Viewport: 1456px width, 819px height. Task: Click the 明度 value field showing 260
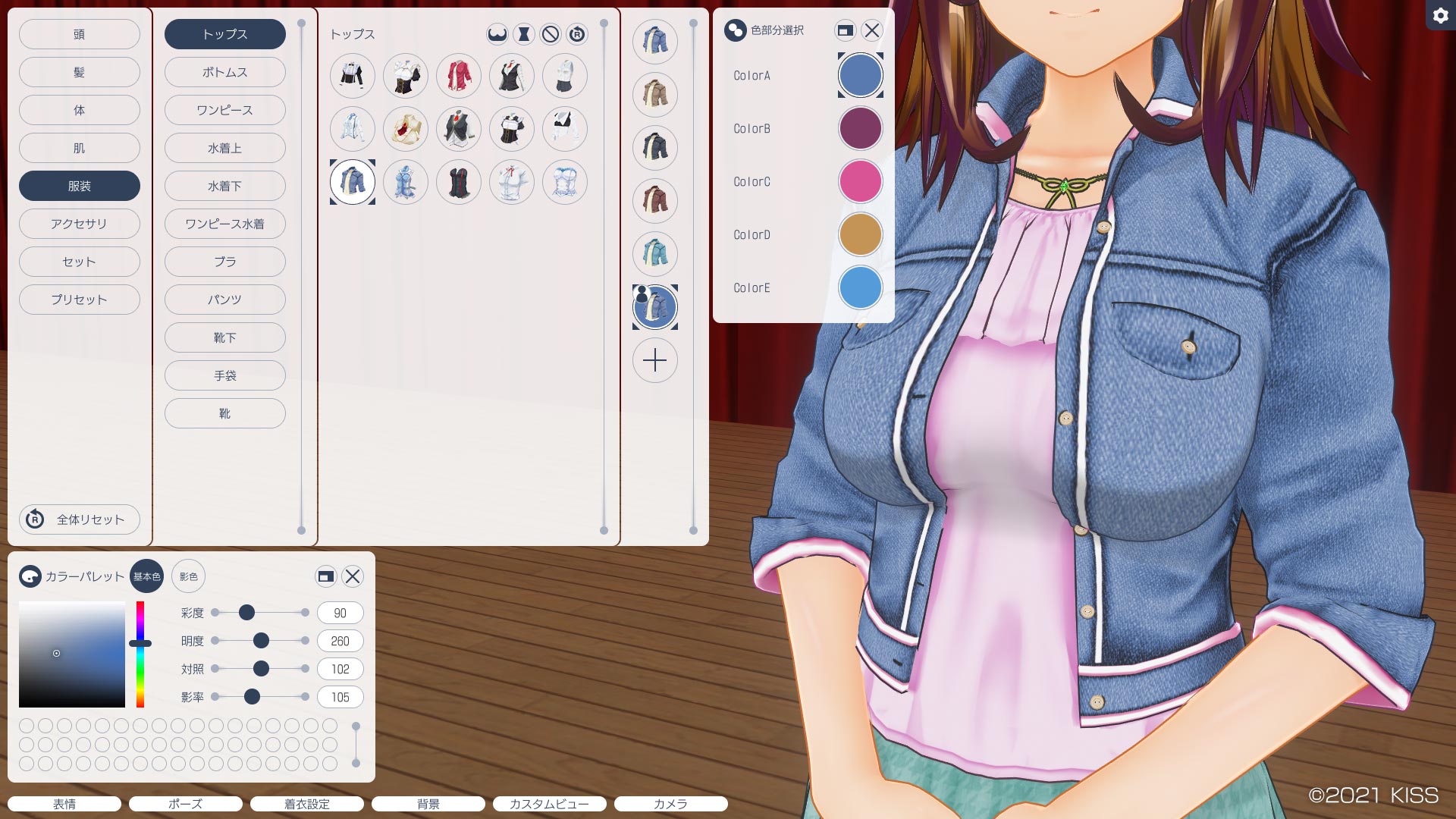[x=340, y=641]
